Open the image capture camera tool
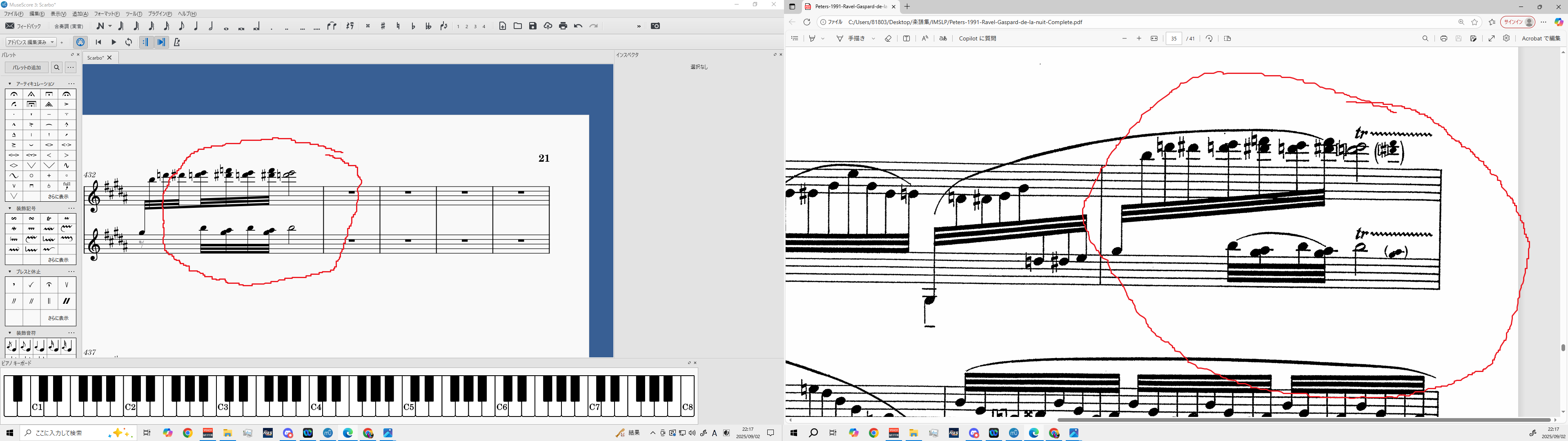Image resolution: width=1568 pixels, height=441 pixels. [655, 26]
